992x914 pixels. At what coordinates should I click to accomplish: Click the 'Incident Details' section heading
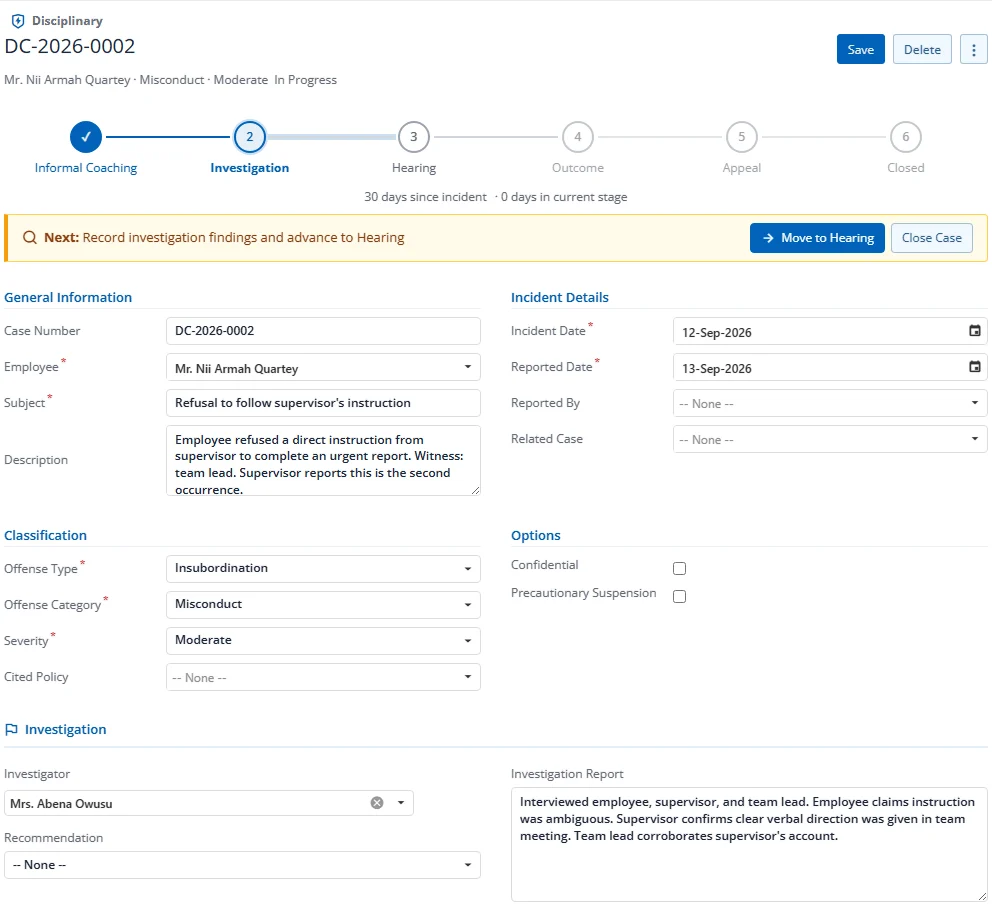point(560,297)
